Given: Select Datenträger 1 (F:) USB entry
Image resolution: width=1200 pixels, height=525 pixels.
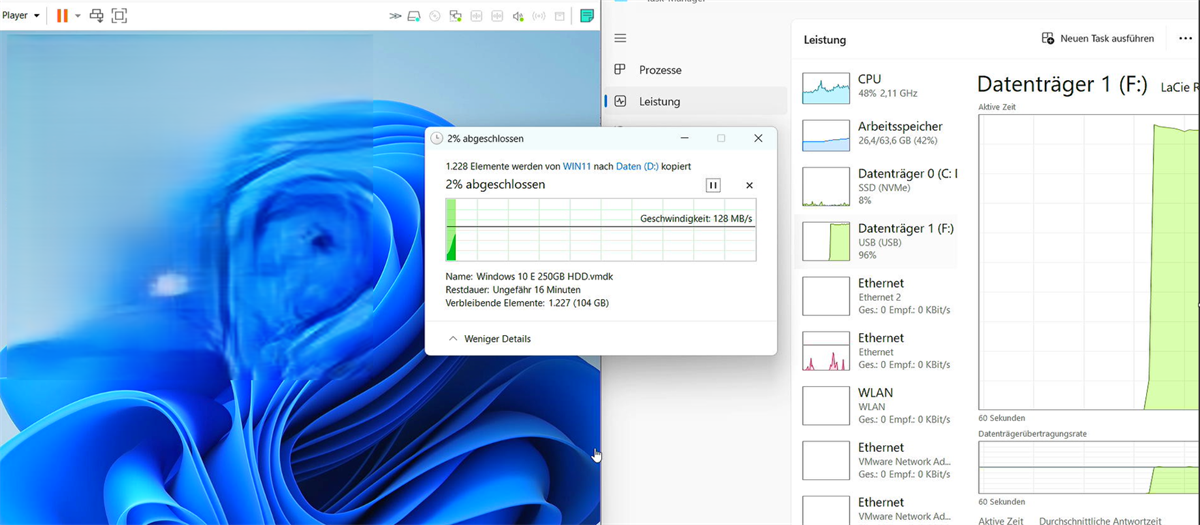Looking at the screenshot, I should [876, 241].
